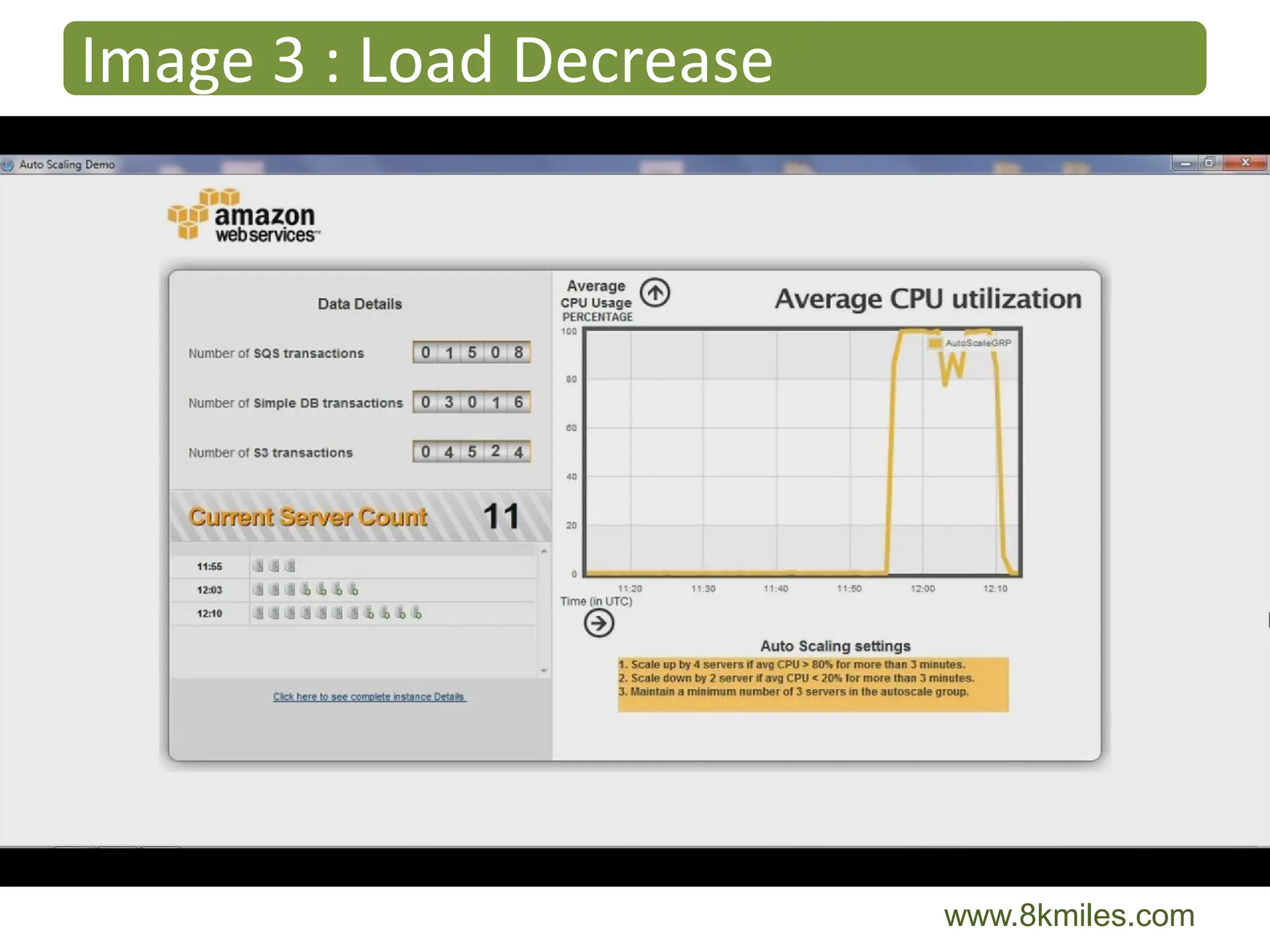Close the Auto Scaling Demo window
This screenshot has width=1270, height=952.
(1245, 163)
